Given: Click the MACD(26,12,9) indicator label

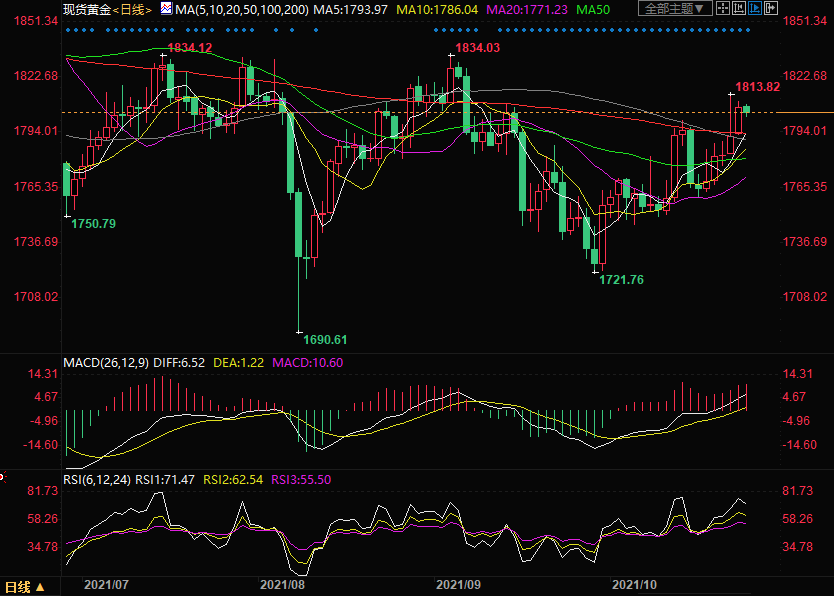Looking at the screenshot, I should 105,362.
